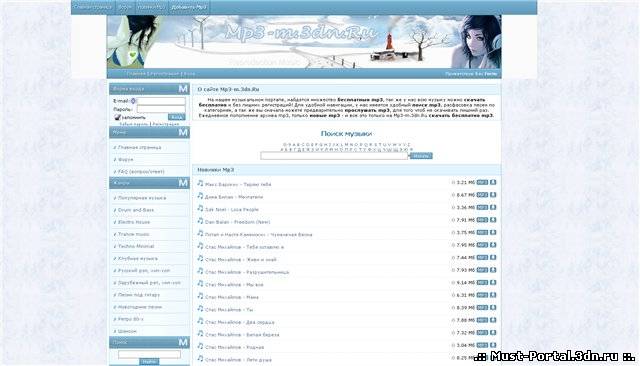Toggle the remember me checkbox in login form
This screenshot has height=366, width=640.
[x=118, y=117]
